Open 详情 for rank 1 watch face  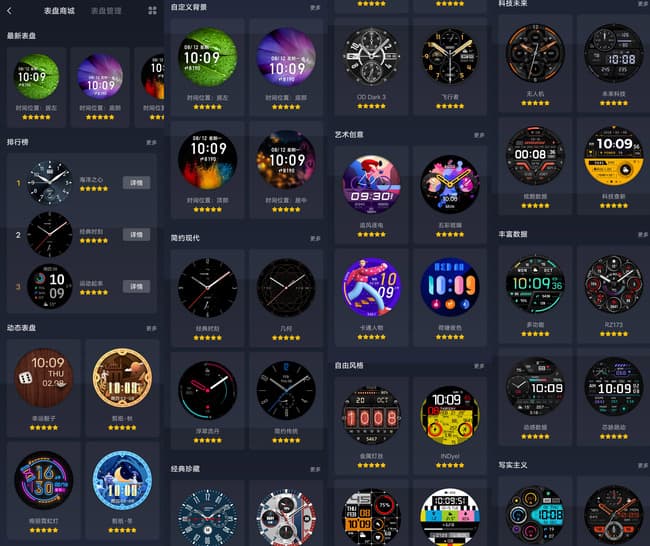point(136,183)
